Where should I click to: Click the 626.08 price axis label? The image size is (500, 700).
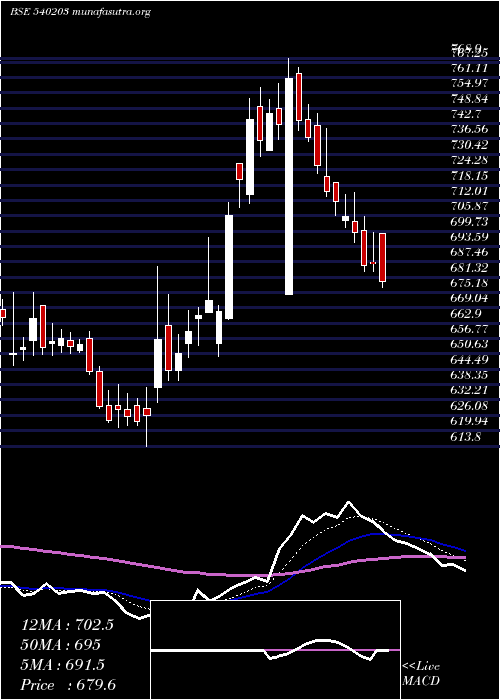tap(469, 405)
